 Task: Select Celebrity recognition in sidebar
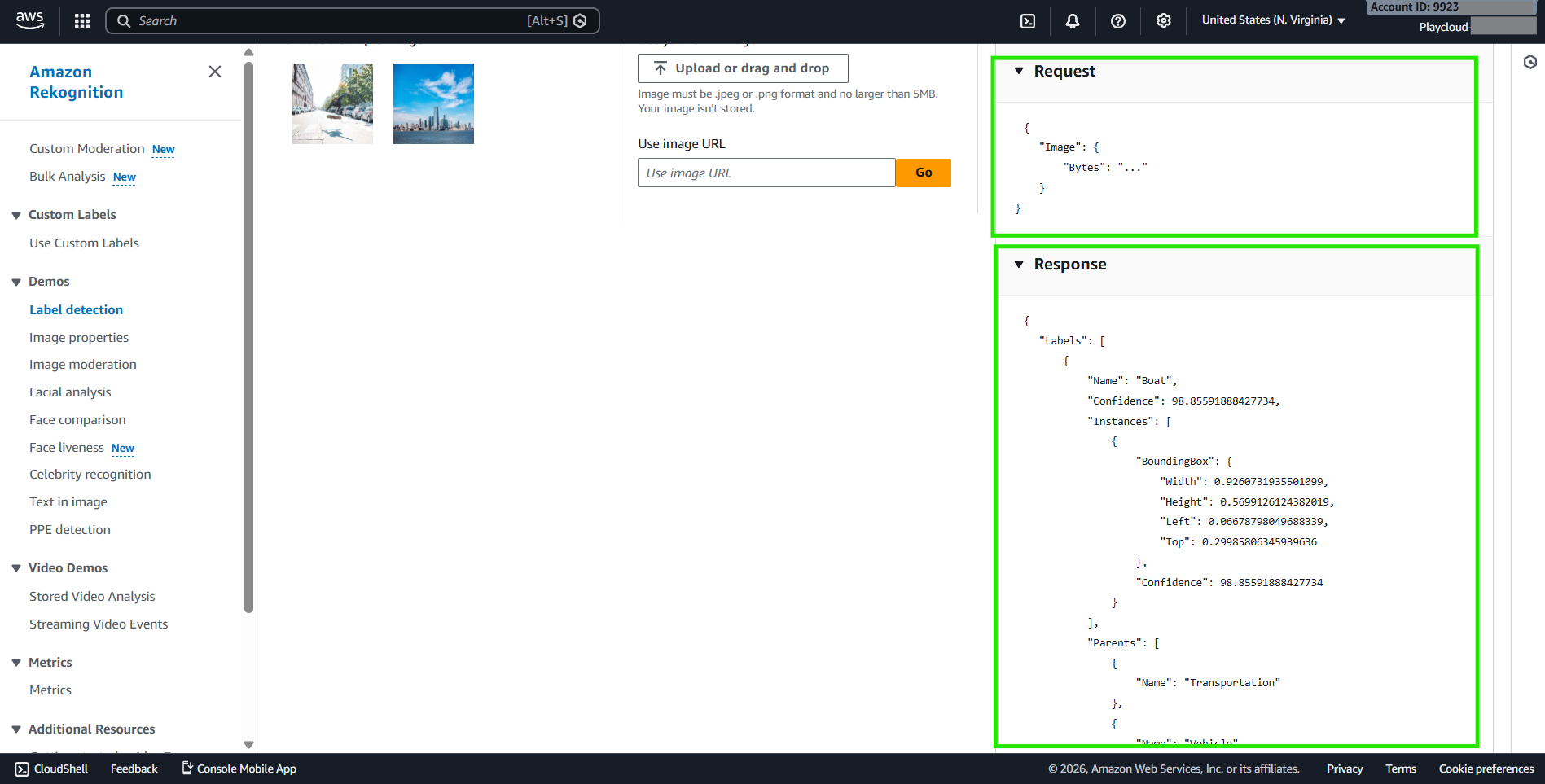pos(90,475)
